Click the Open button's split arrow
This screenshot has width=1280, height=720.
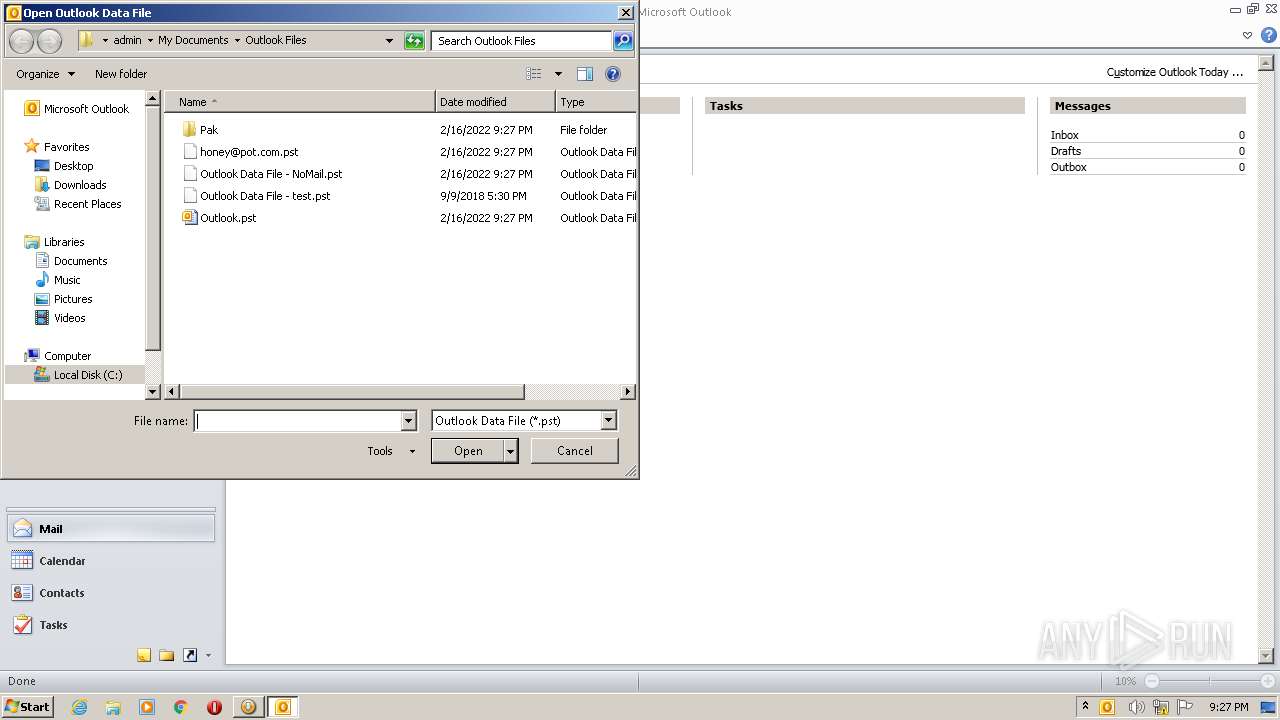pos(511,451)
